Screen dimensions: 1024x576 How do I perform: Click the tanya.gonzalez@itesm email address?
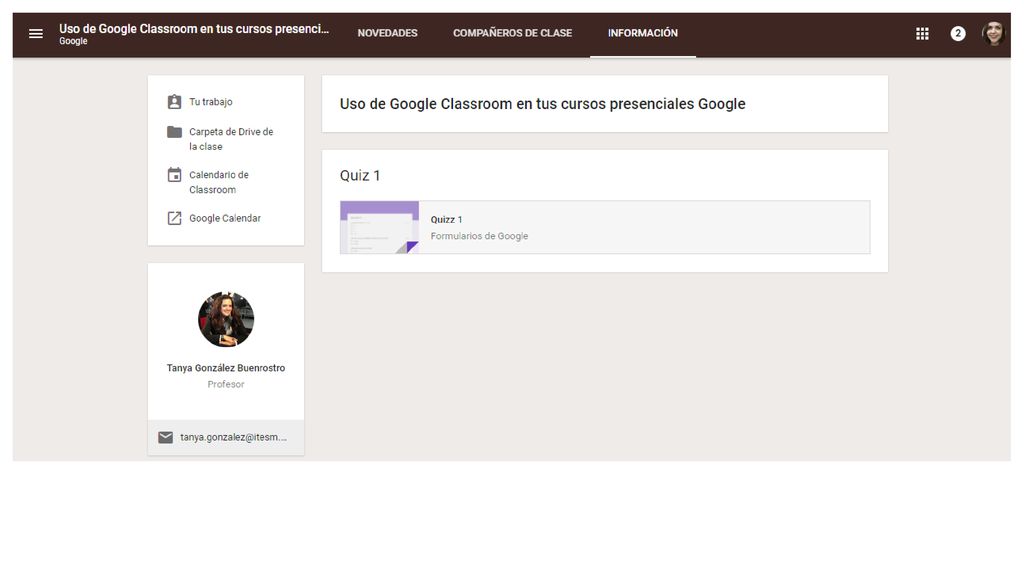pos(233,438)
